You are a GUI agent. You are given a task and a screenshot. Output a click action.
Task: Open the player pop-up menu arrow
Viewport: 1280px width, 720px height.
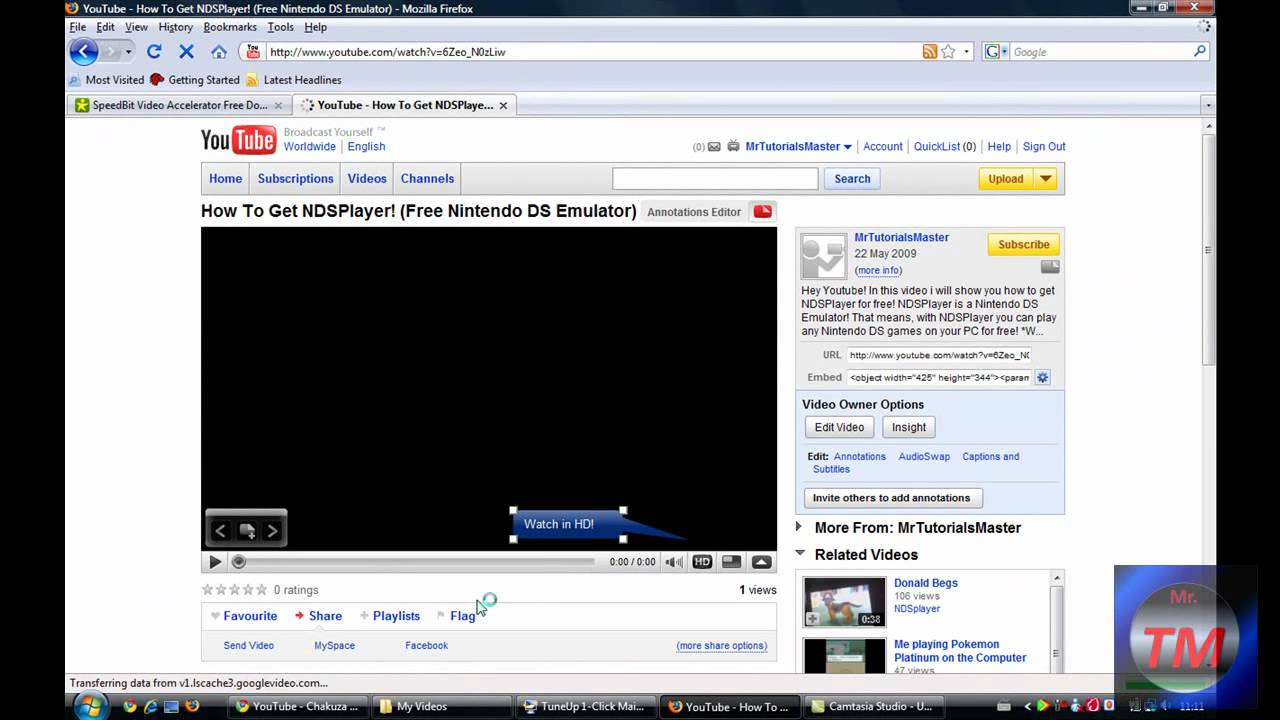[x=762, y=562]
